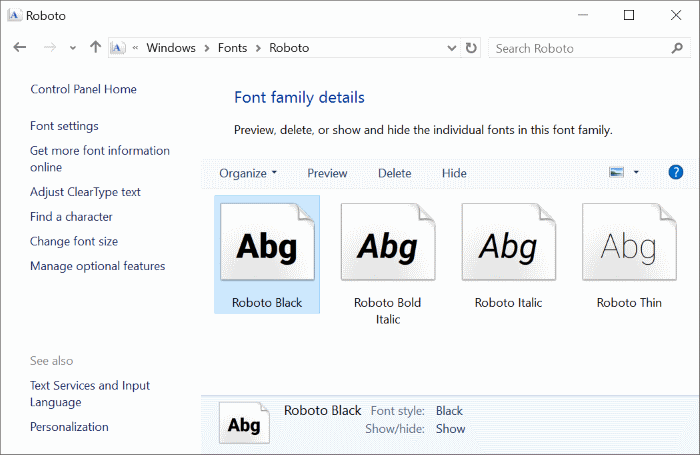Click the forward navigation arrow

50,47
